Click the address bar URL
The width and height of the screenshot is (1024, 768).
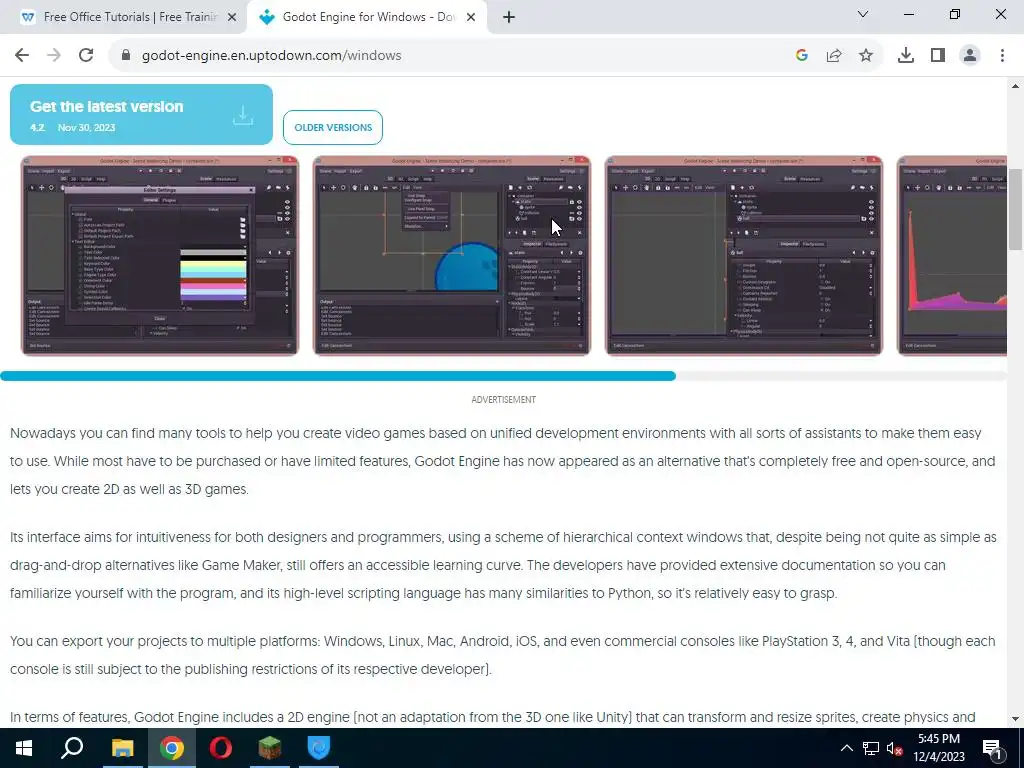[x=272, y=56]
